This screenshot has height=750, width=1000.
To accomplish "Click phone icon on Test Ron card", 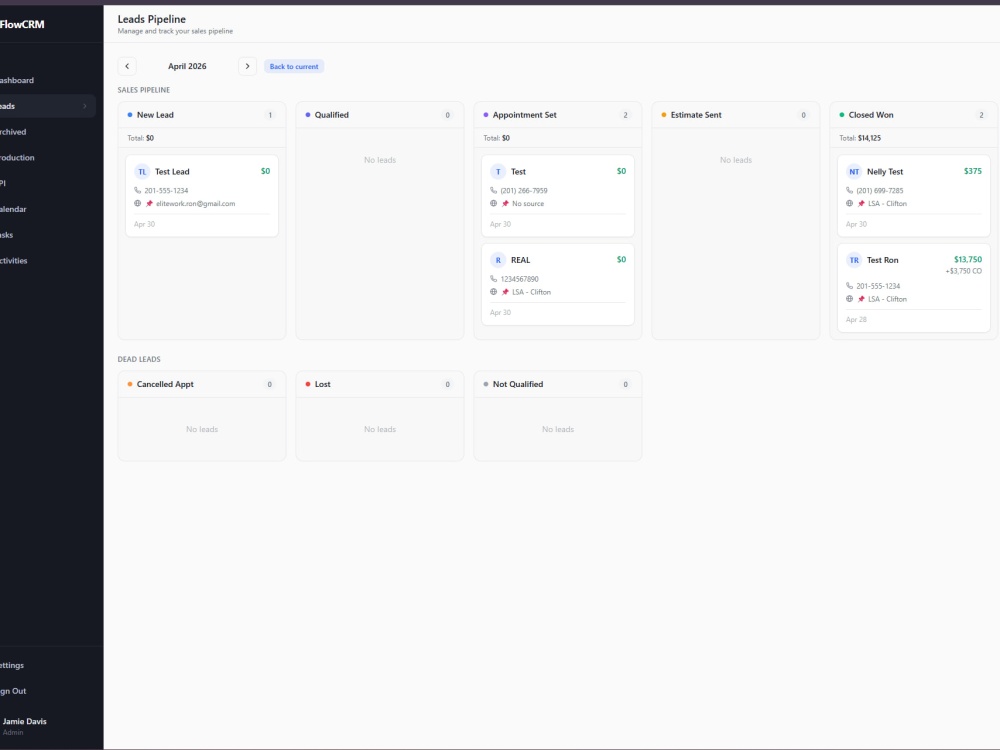I will (x=849, y=286).
